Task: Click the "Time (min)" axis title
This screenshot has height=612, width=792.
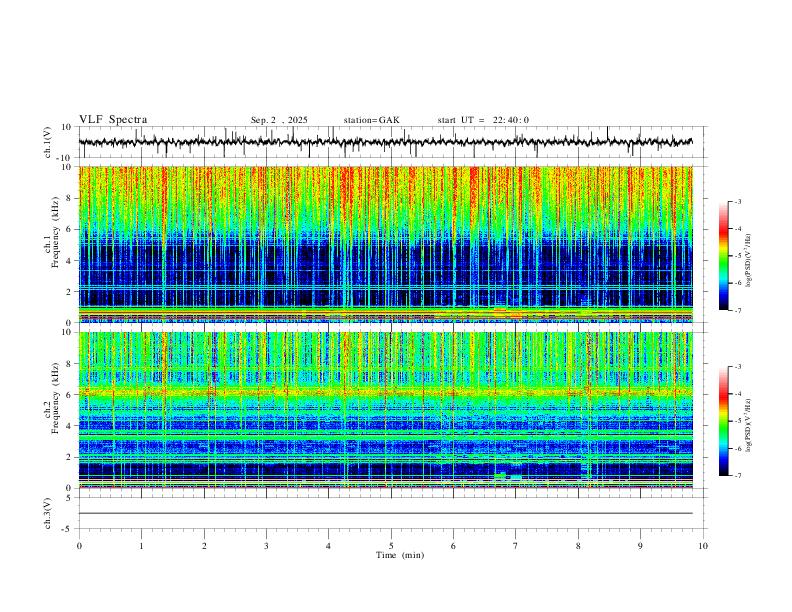Action: click(400, 555)
